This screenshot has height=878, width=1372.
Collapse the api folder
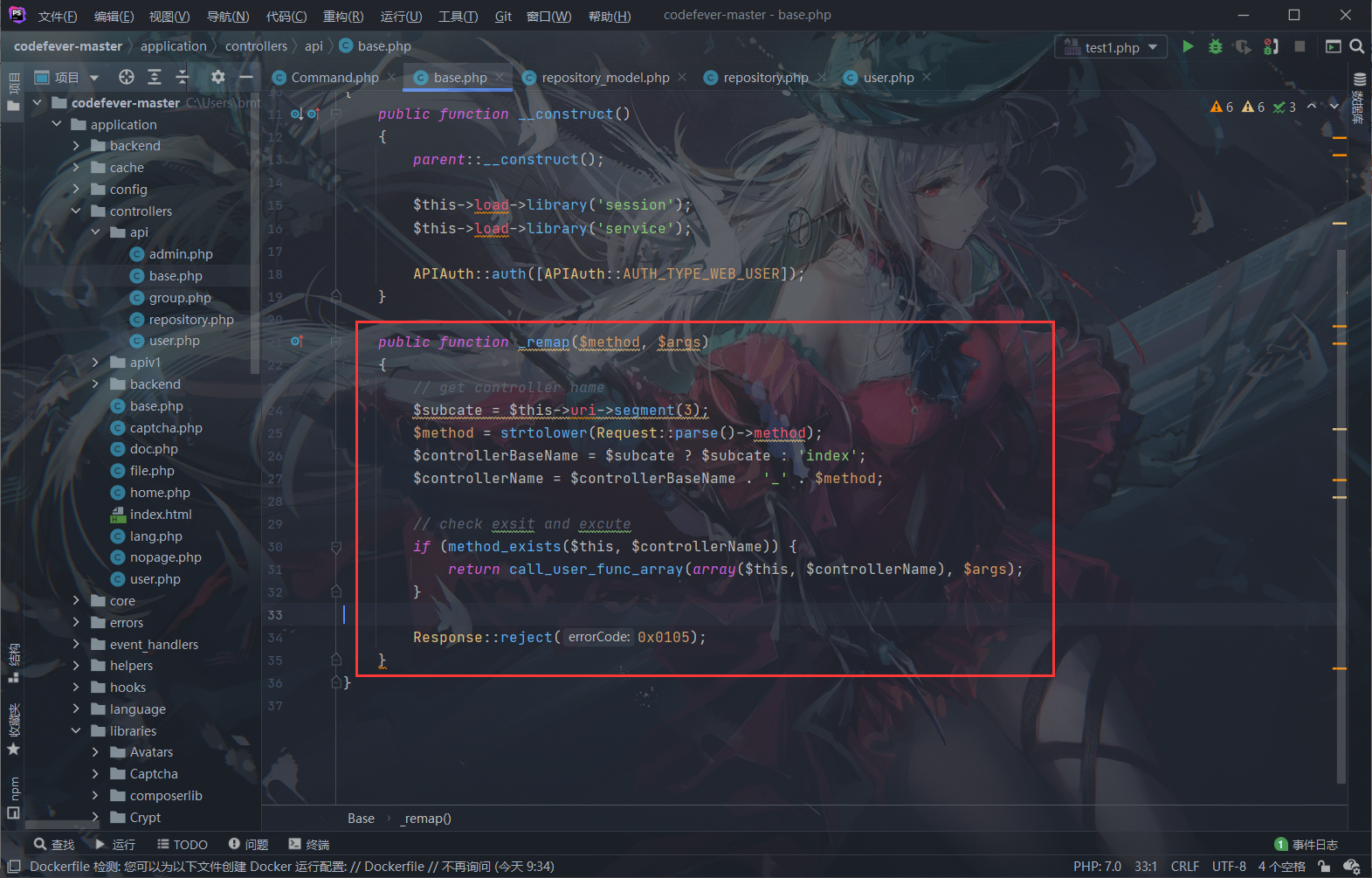[96, 232]
